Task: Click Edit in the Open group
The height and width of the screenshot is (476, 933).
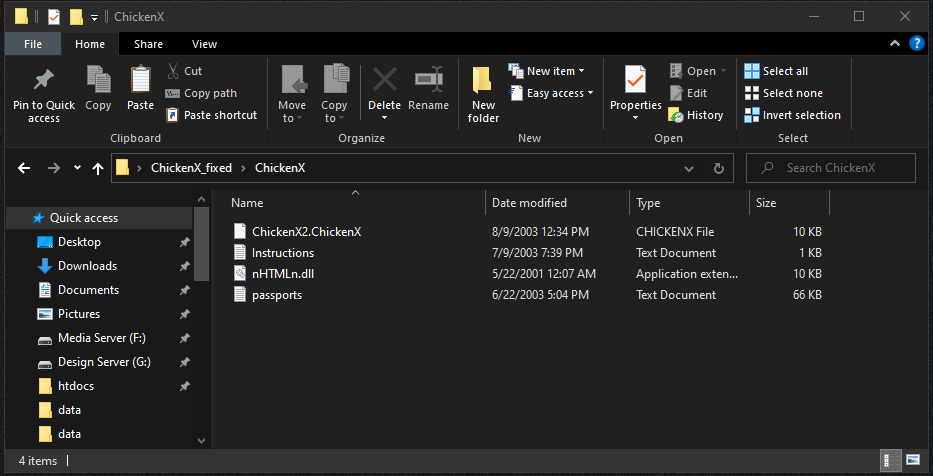Action: point(688,93)
